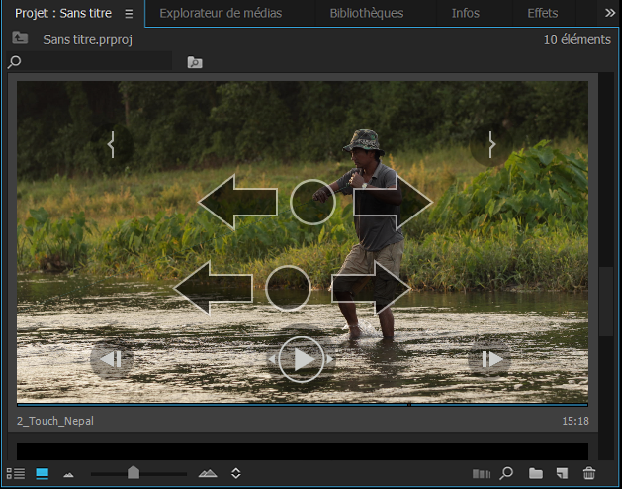The image size is (622, 489).
Task: Click the upper right arrow overlay
Action: coord(393,202)
